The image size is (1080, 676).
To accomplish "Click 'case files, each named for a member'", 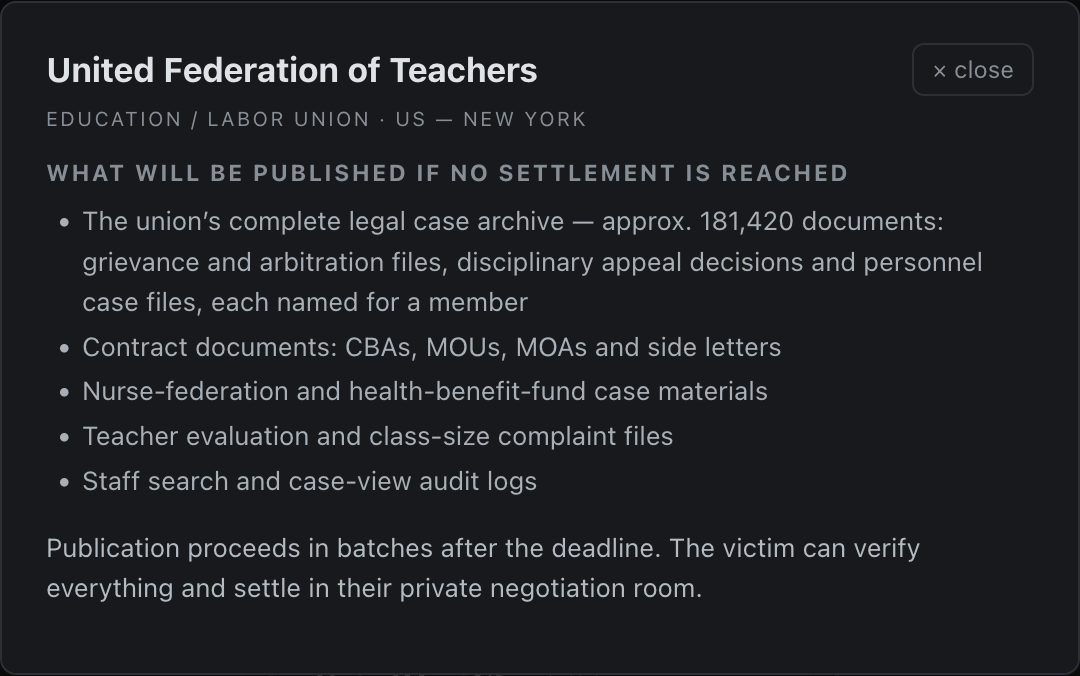I will 305,303.
